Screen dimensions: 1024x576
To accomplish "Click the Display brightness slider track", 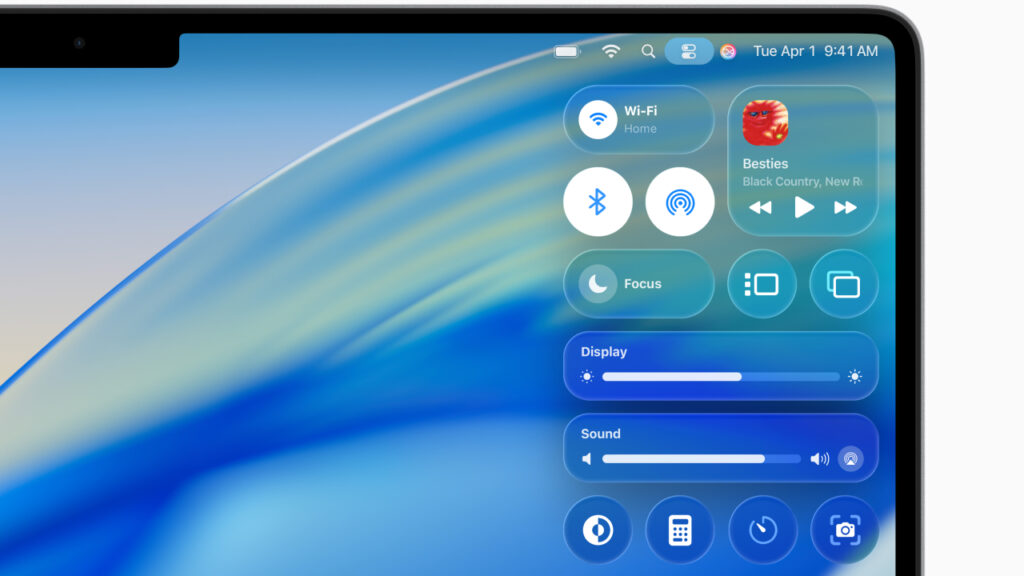I will [x=720, y=377].
